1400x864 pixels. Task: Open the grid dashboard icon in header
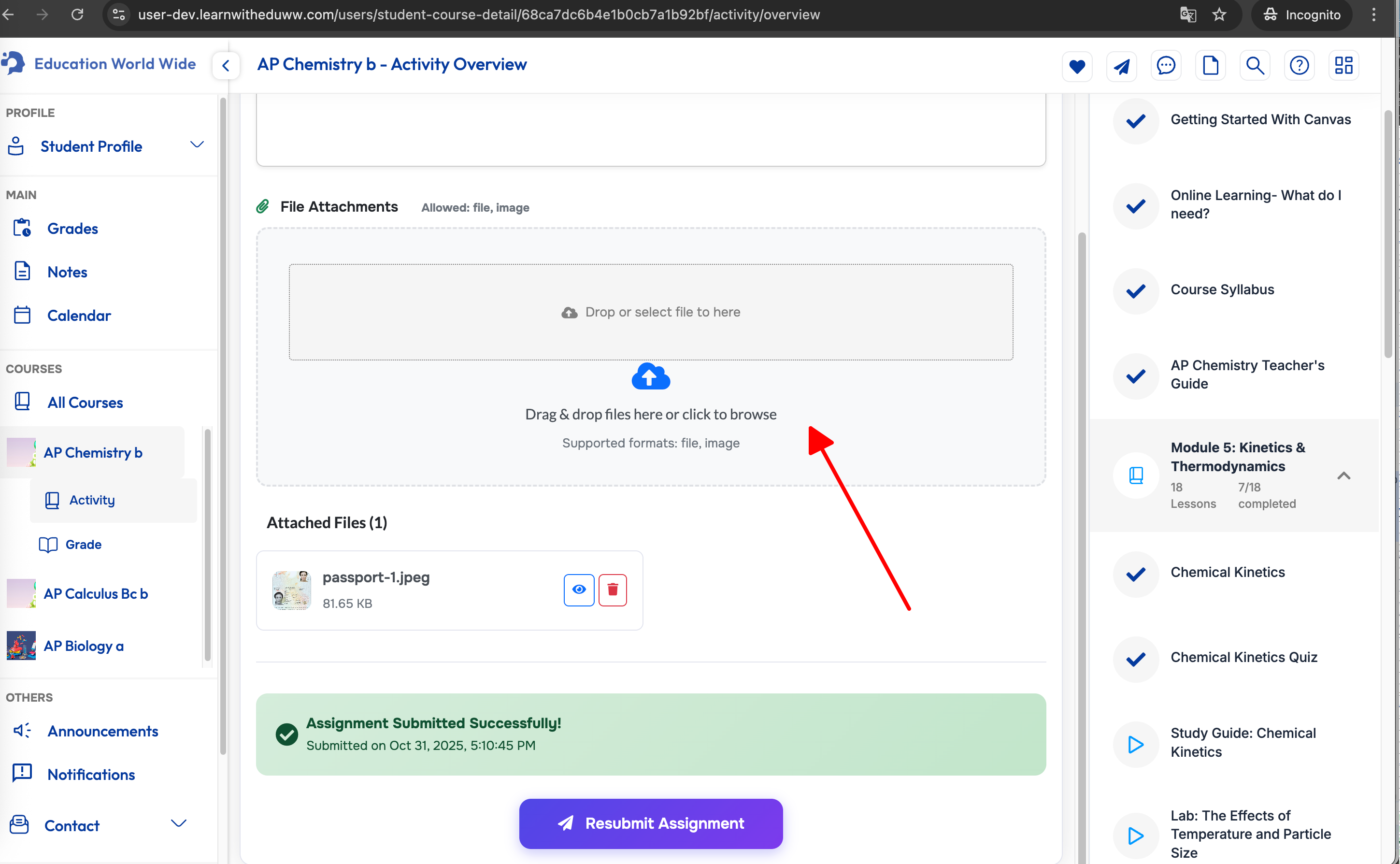tap(1343, 66)
